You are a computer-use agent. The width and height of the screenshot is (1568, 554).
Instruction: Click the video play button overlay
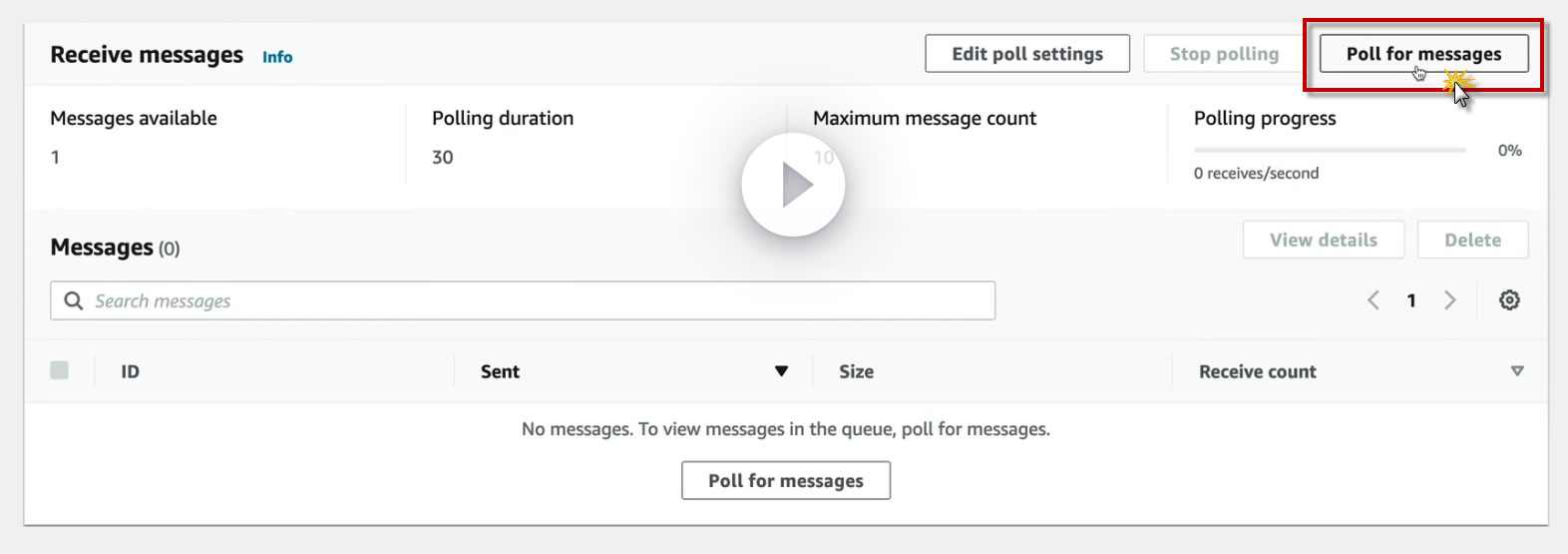tap(793, 185)
